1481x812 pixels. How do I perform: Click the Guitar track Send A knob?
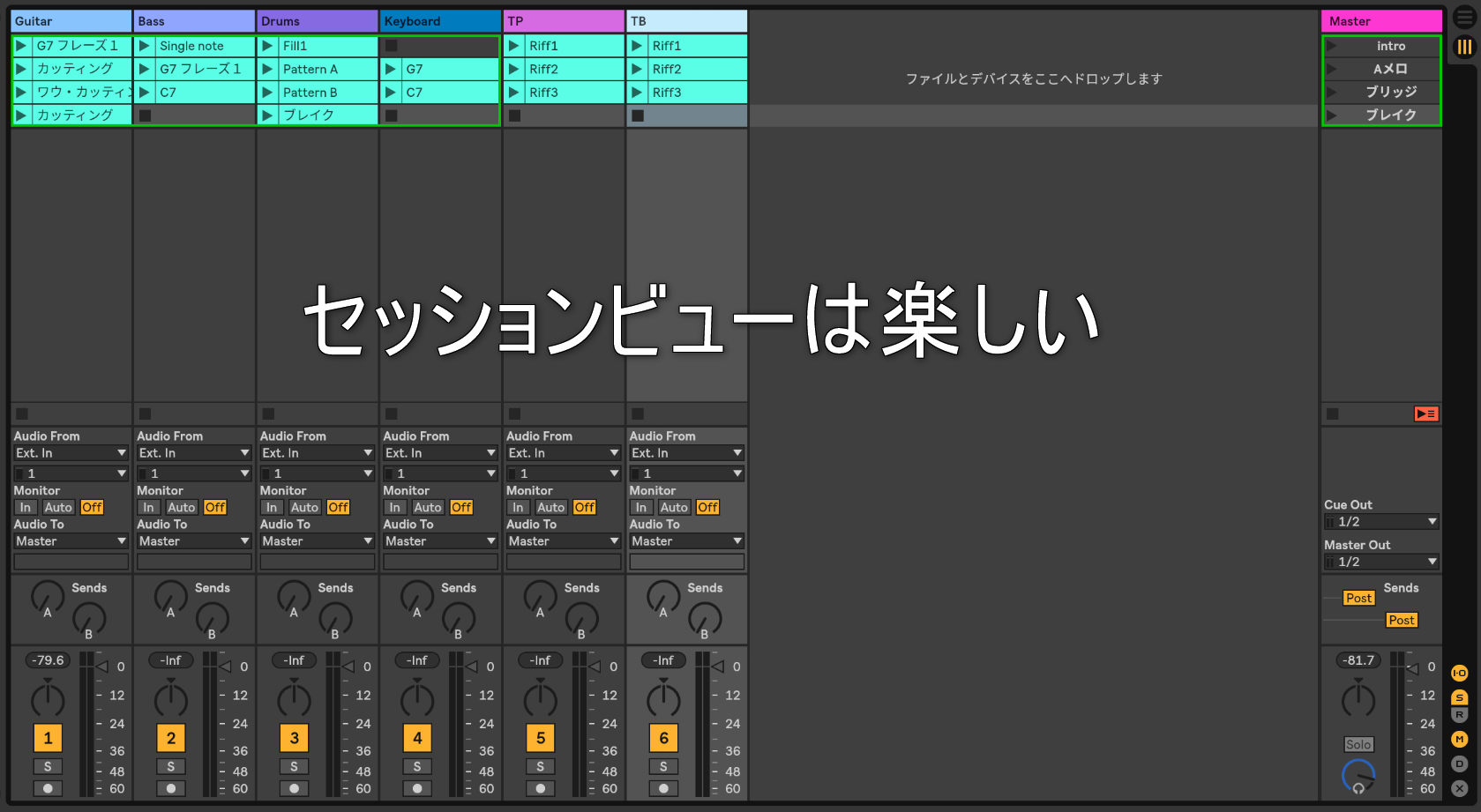point(48,597)
